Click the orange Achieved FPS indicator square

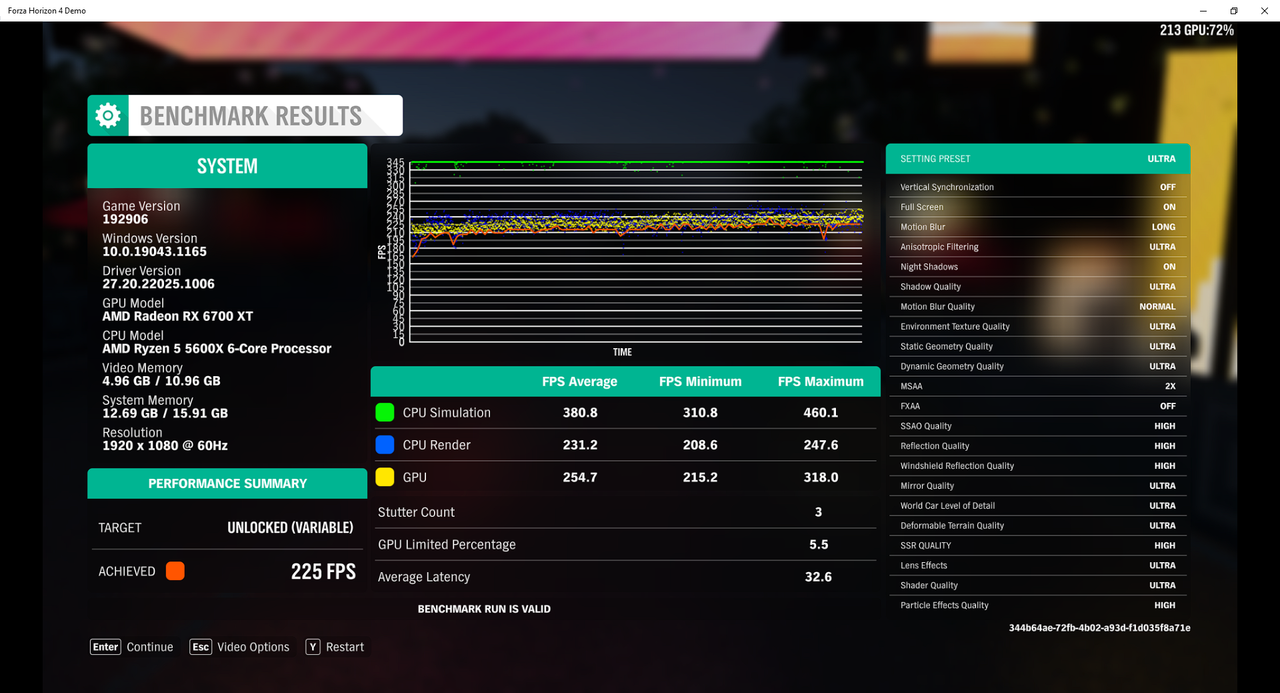(x=175, y=571)
